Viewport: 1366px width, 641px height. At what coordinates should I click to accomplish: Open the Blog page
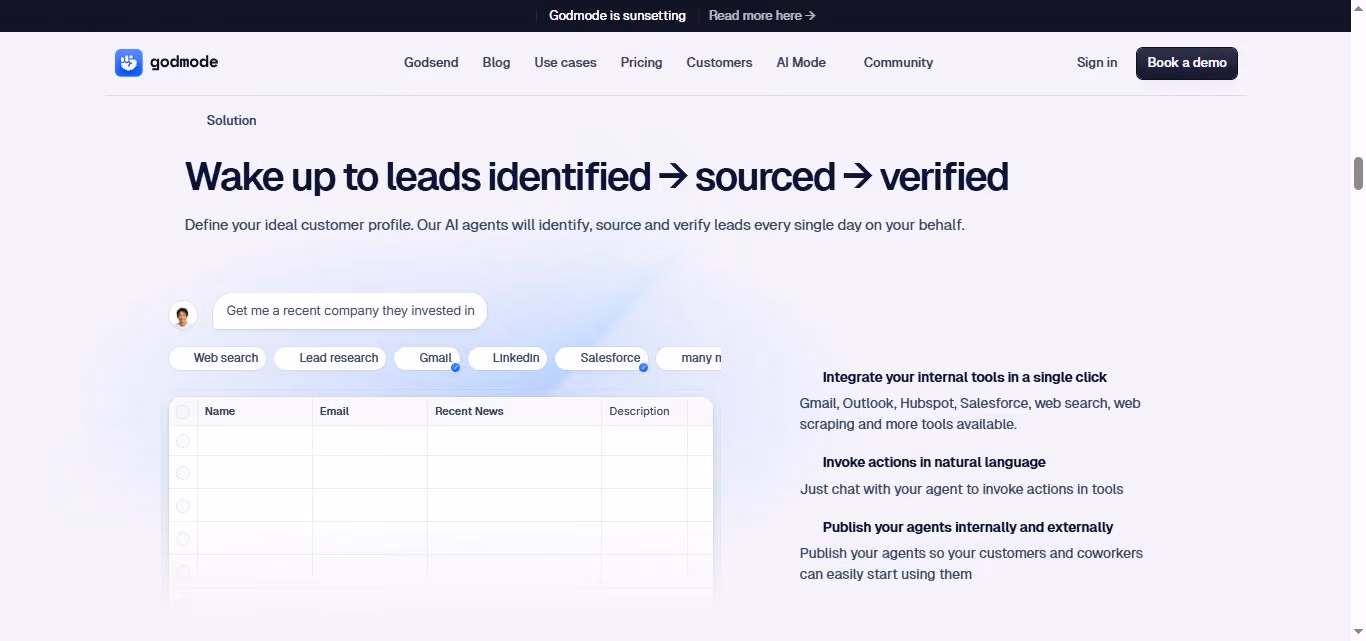[x=496, y=62]
